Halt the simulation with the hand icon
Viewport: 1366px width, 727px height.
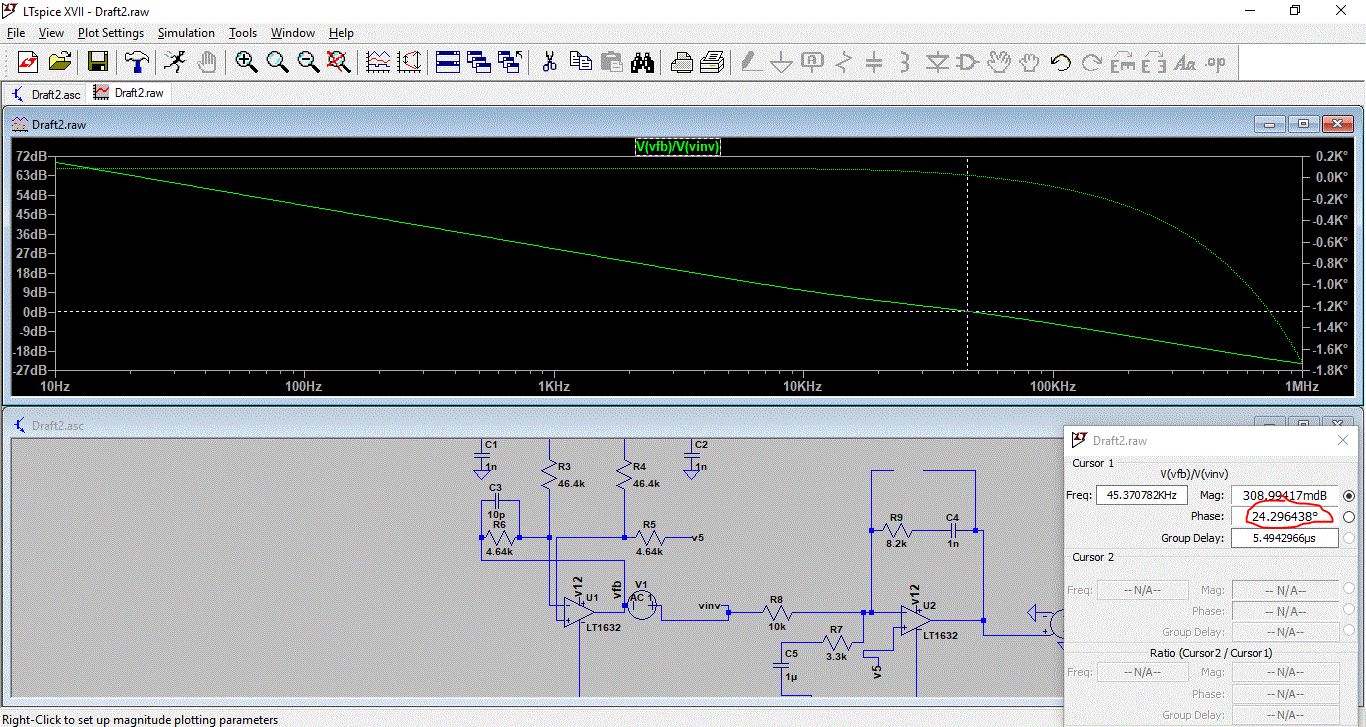tap(207, 62)
